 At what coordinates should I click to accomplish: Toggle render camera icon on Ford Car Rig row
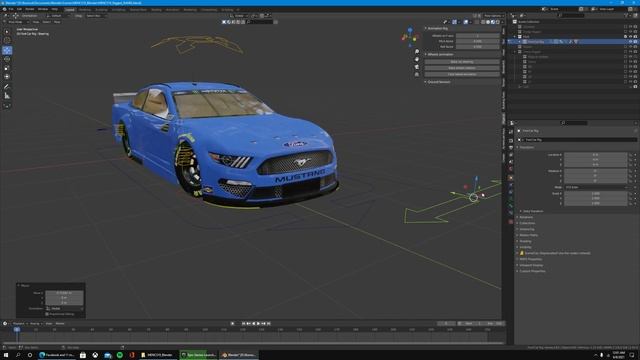tap(636, 42)
